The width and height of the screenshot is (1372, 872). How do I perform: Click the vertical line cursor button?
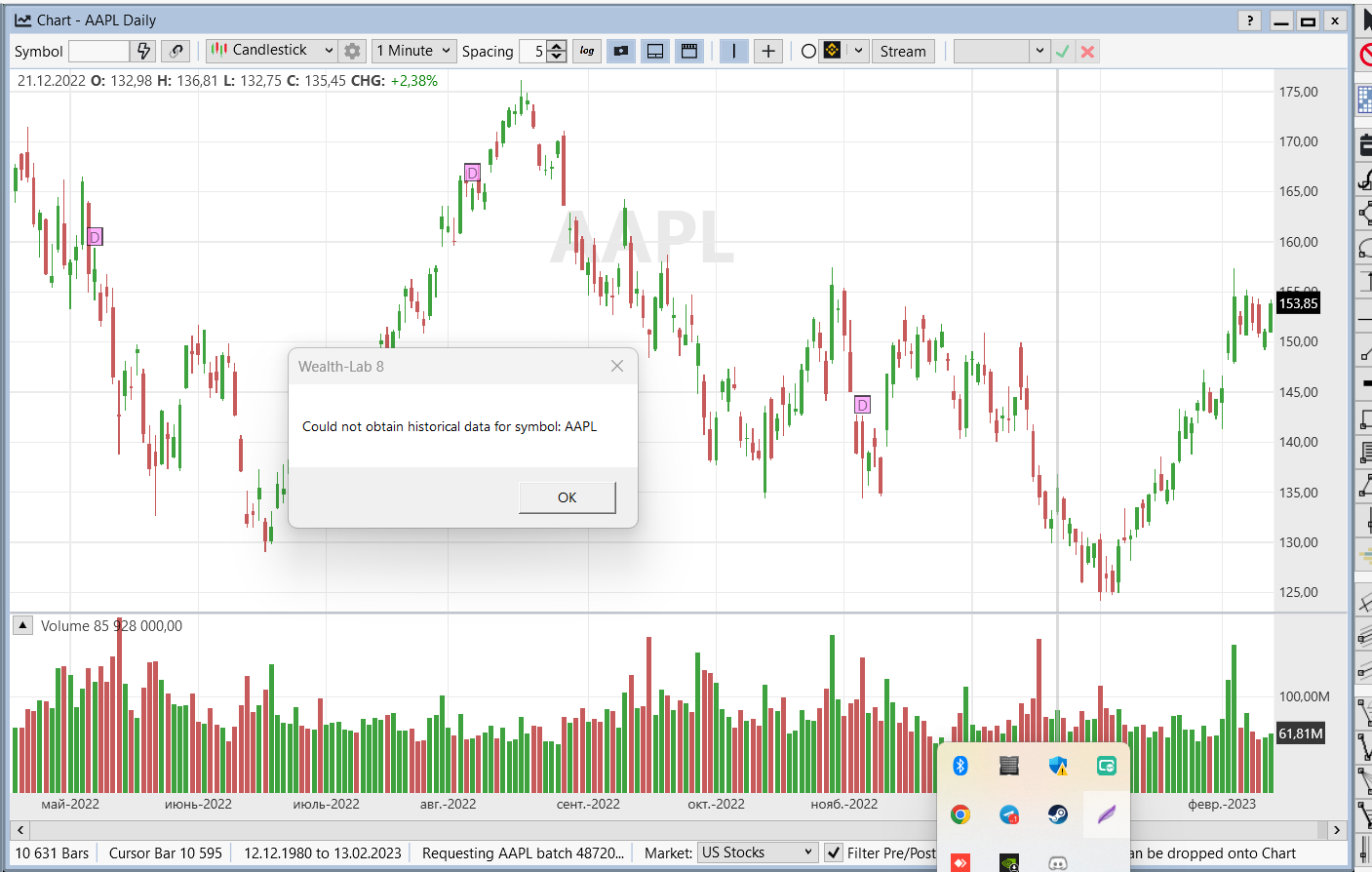coord(733,51)
